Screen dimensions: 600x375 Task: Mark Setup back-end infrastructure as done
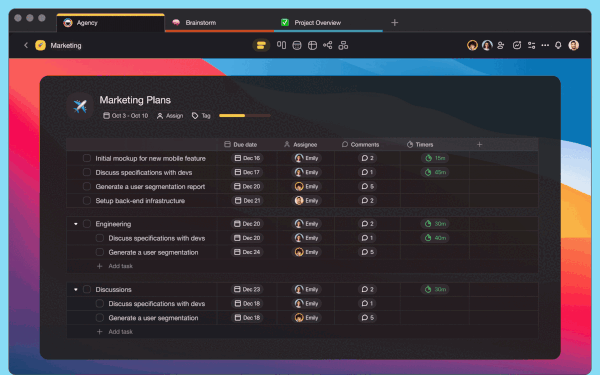point(87,201)
